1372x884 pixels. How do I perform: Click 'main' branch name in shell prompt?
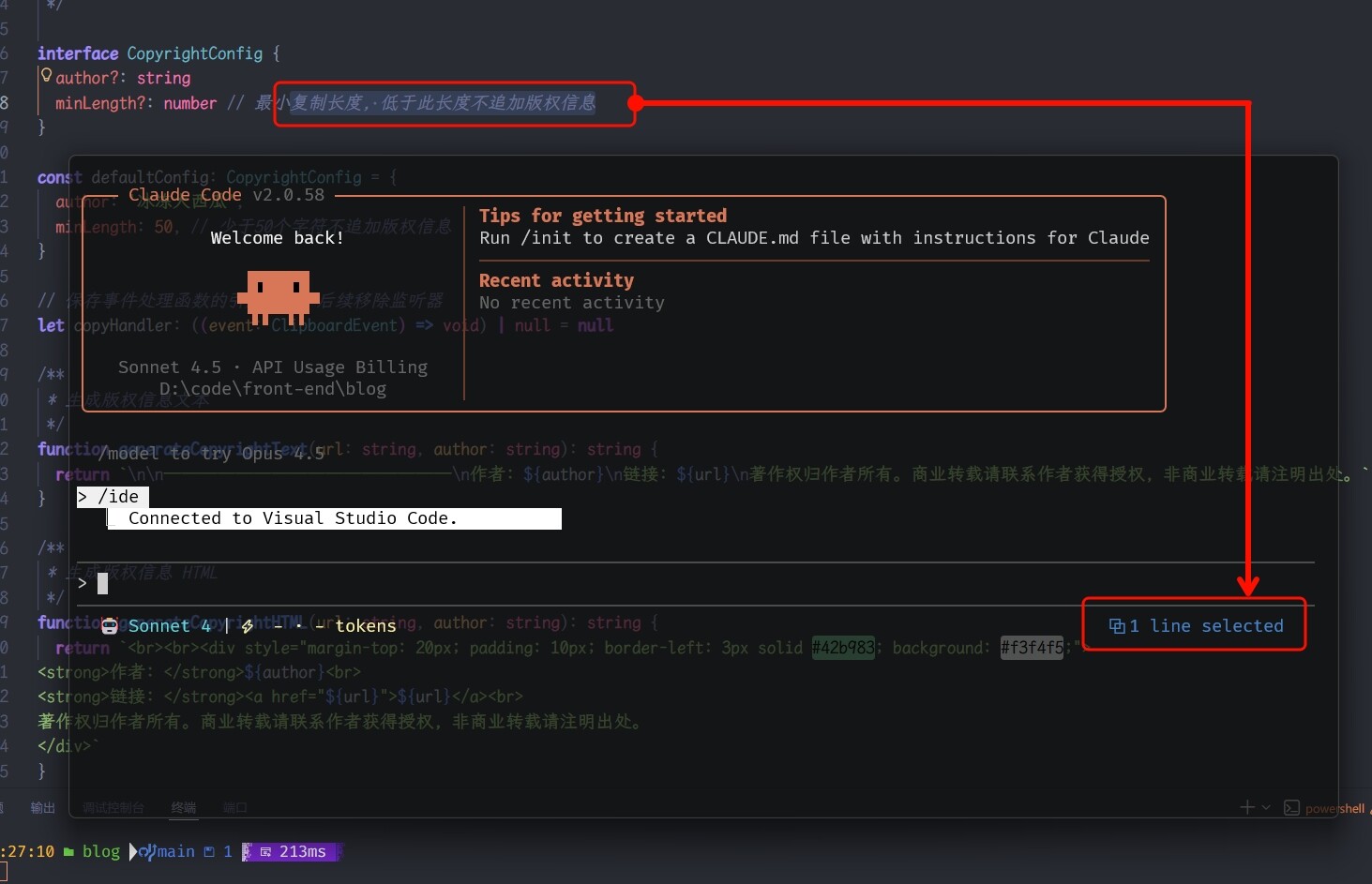click(176, 852)
